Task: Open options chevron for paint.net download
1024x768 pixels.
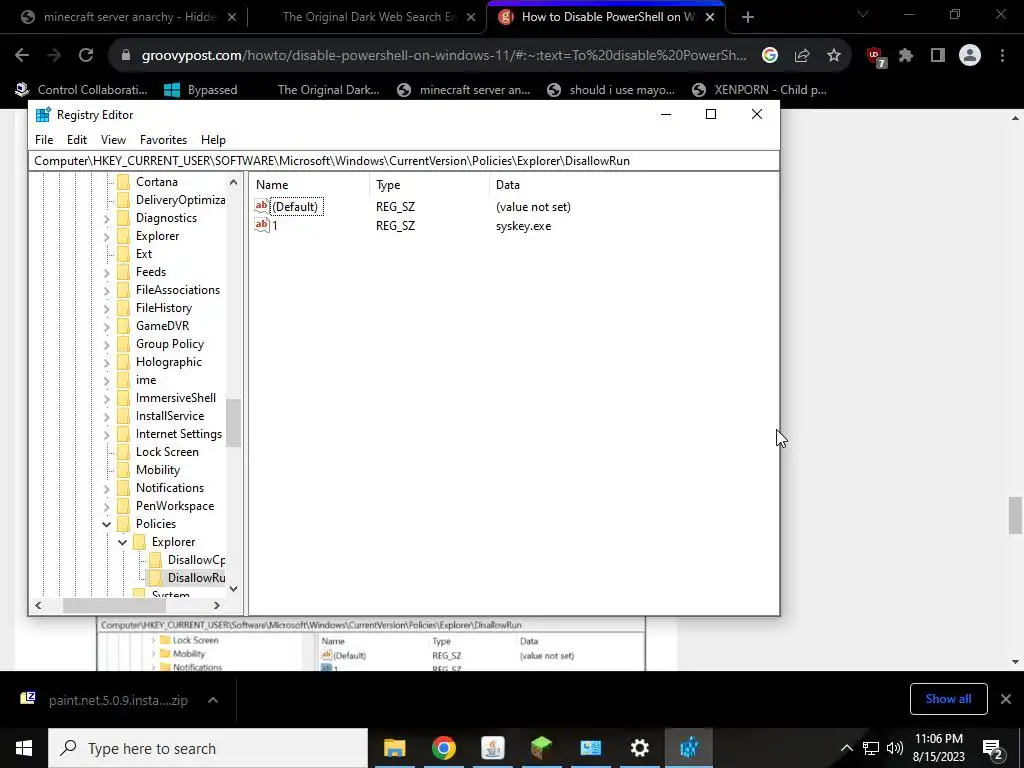Action: click(213, 700)
